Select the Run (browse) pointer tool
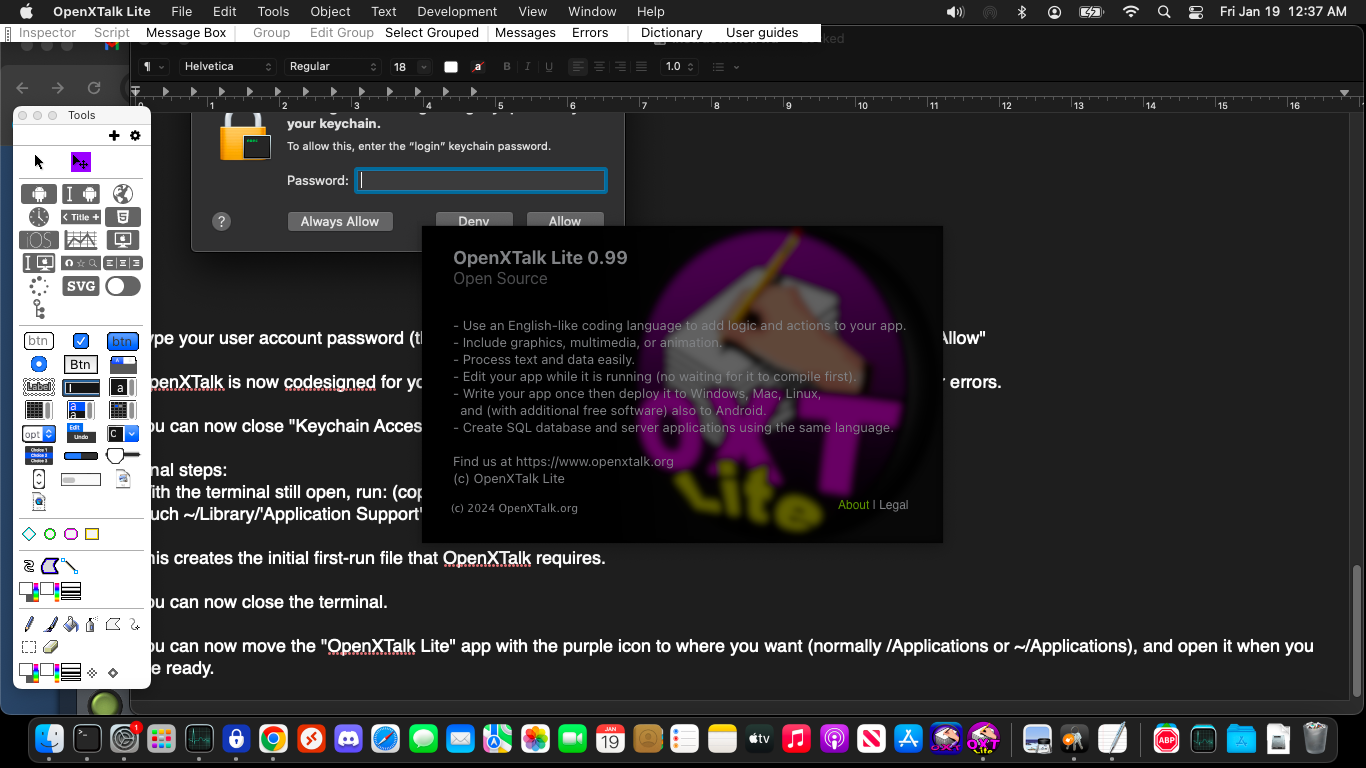Screen dimensions: 1366x768 (x=39, y=162)
